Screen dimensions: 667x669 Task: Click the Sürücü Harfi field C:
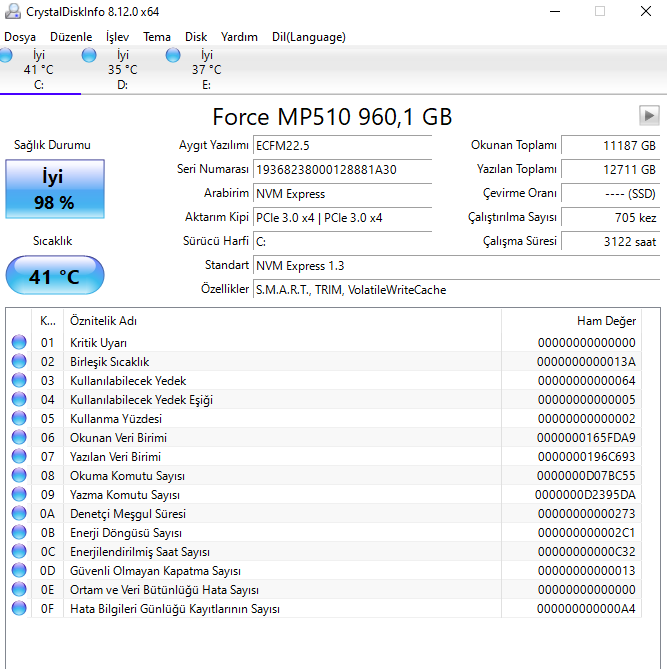342,241
